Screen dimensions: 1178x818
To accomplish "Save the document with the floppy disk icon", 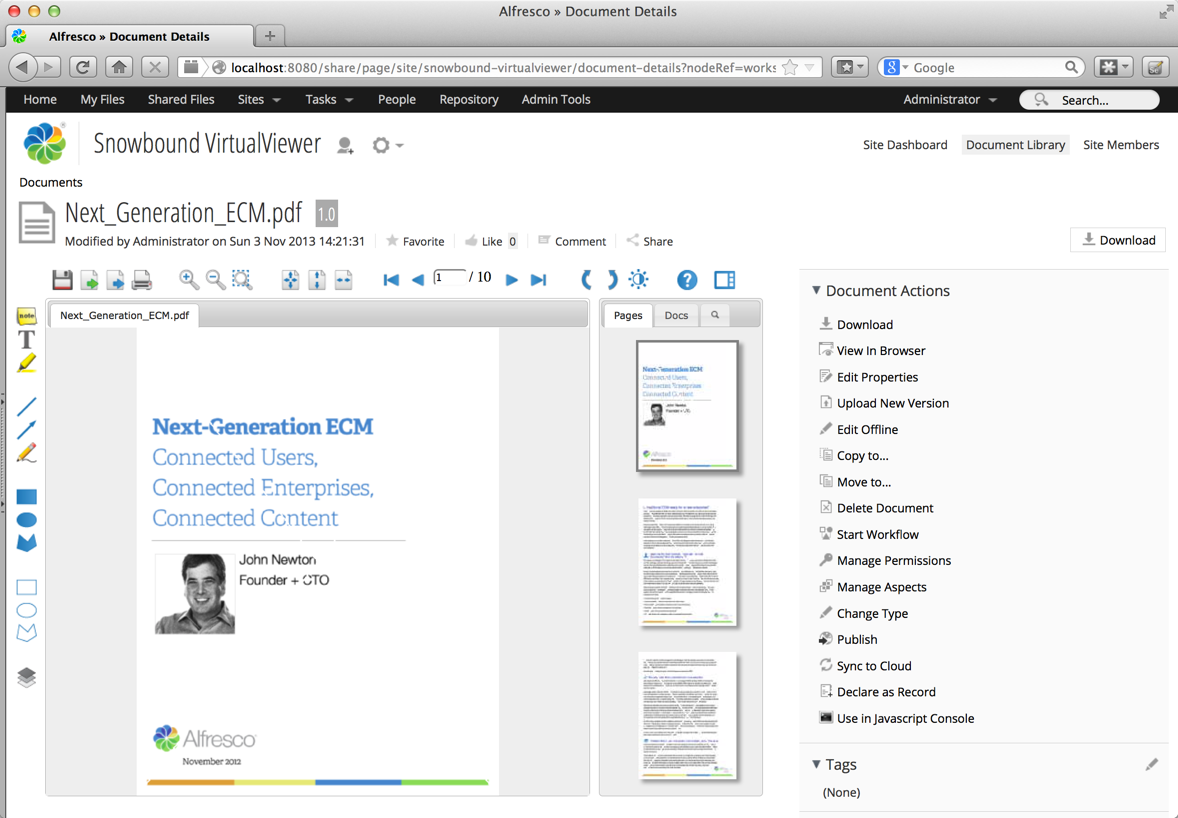I will click(x=62, y=280).
